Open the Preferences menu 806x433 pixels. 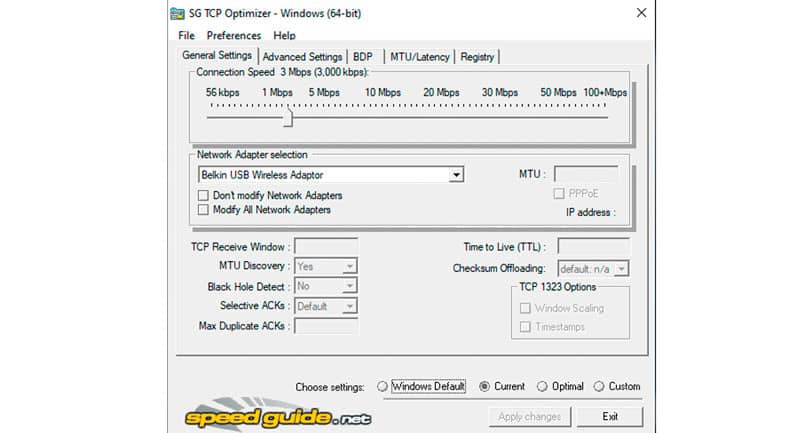(x=234, y=35)
